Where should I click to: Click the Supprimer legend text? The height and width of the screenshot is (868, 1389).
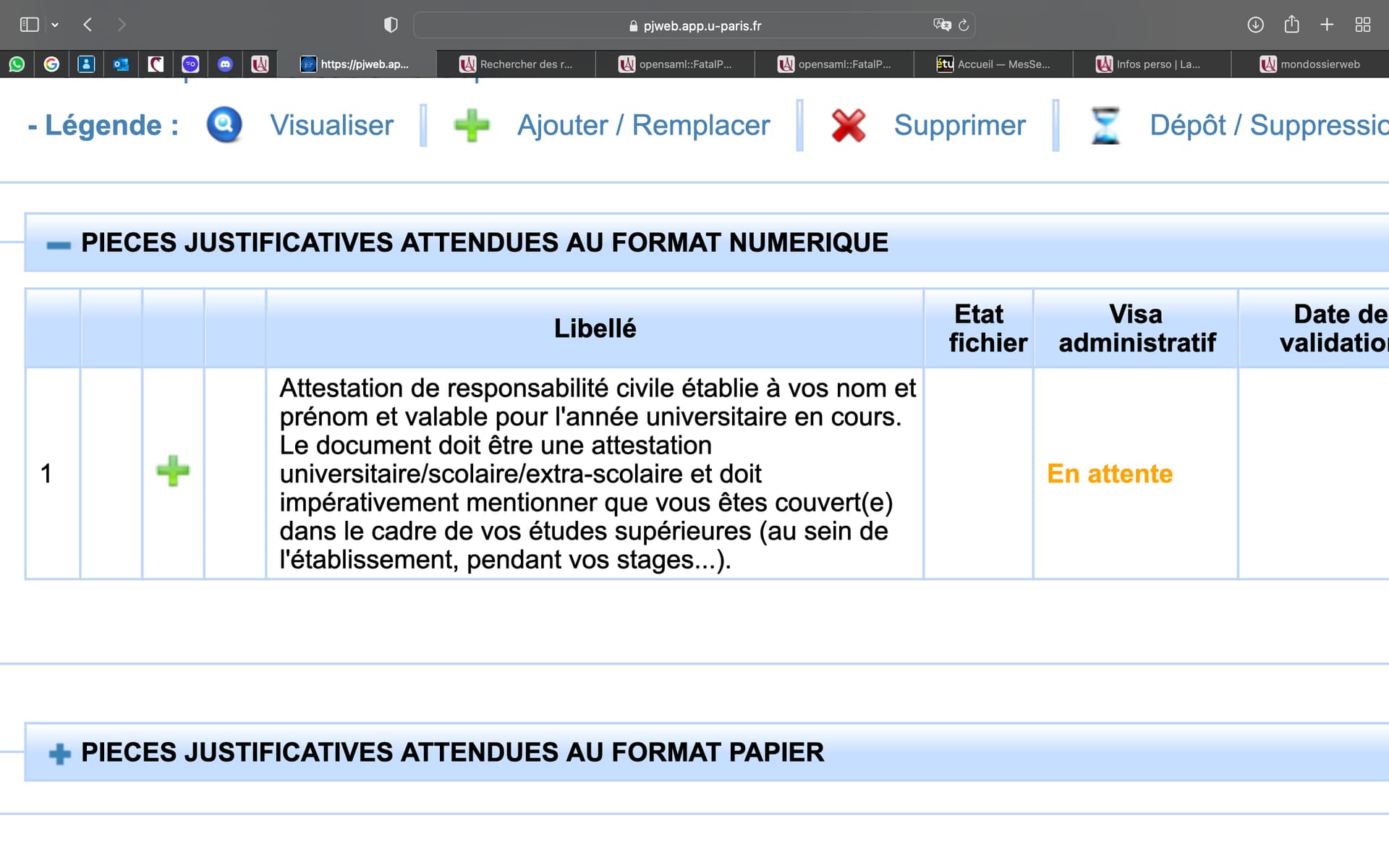(960, 126)
